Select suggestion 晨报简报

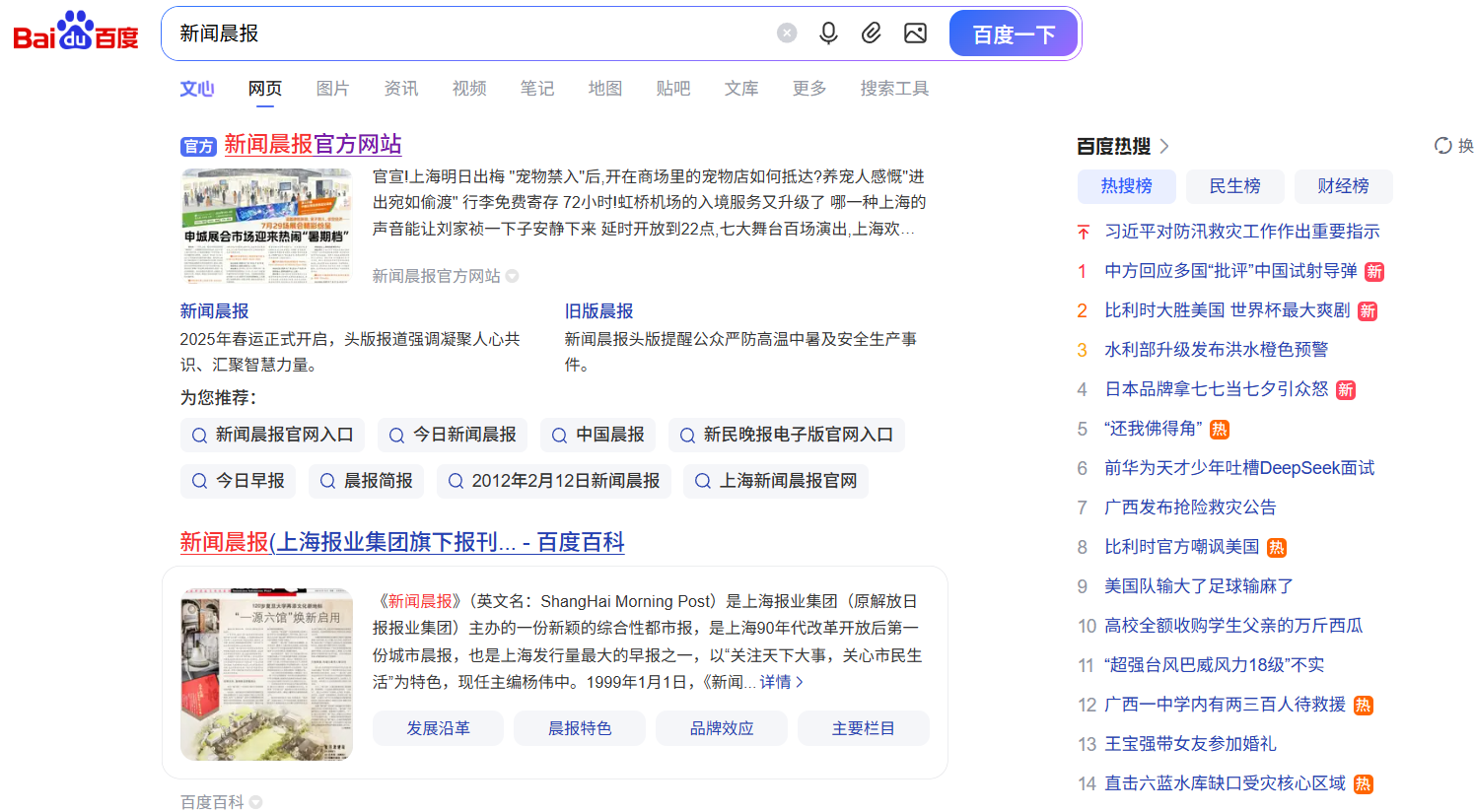tap(367, 481)
